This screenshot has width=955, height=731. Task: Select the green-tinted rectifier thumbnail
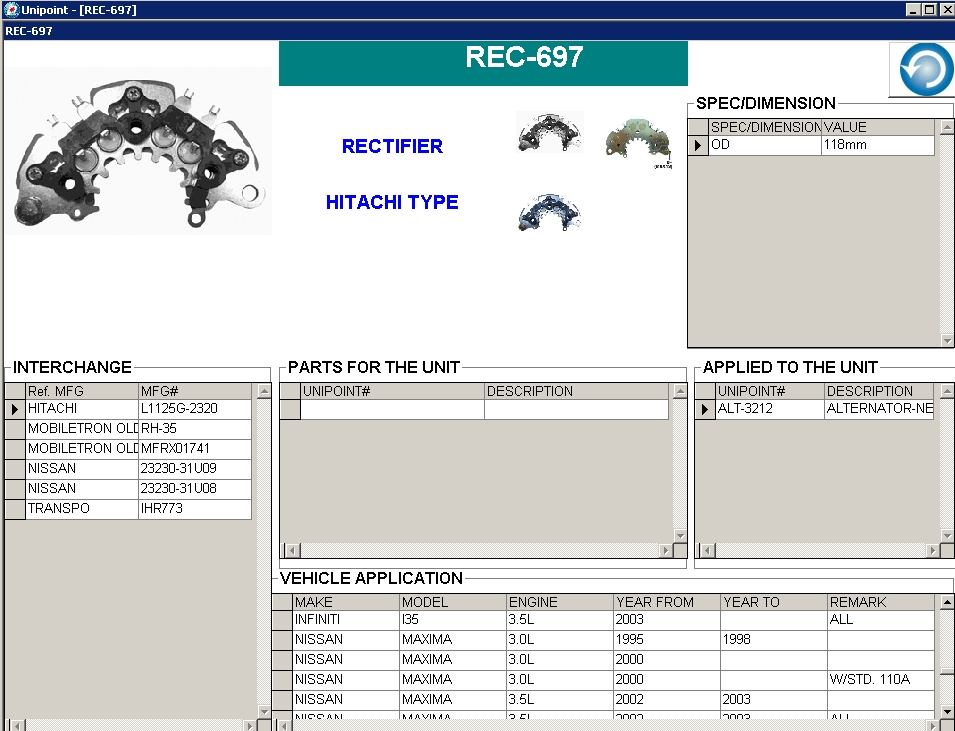pyautogui.click(x=638, y=140)
